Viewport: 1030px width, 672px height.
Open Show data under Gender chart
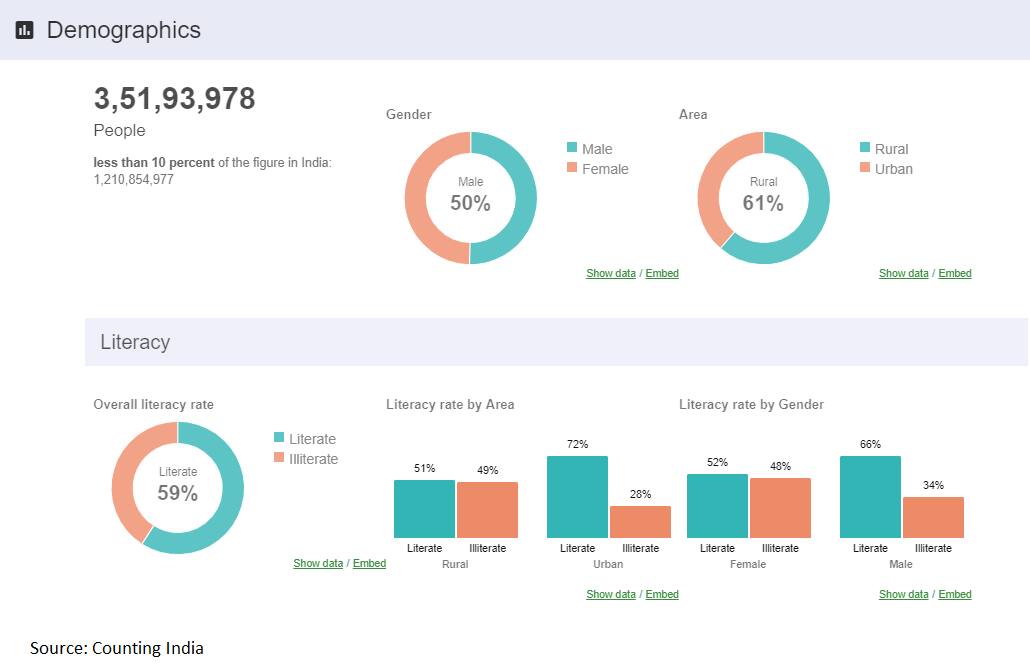coord(610,273)
